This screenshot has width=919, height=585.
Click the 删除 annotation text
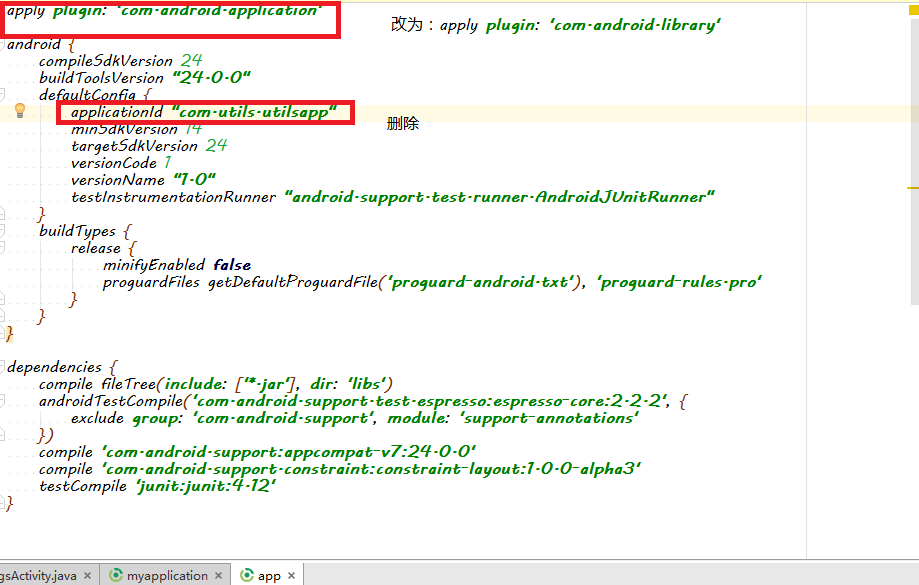tap(401, 122)
